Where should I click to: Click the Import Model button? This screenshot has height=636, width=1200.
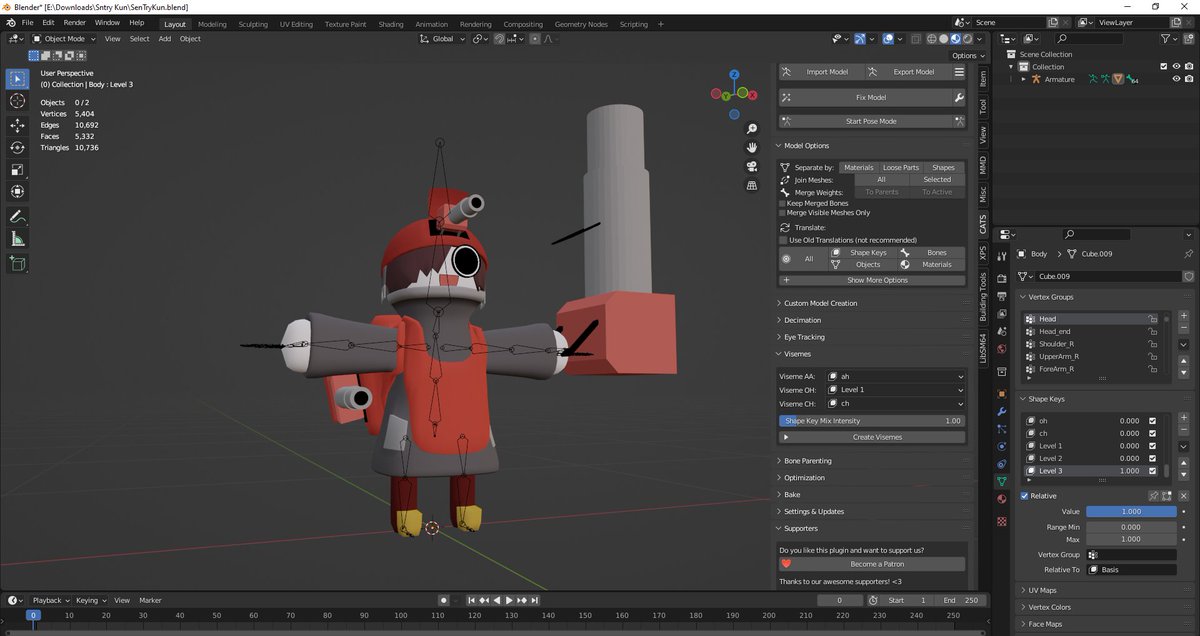tap(821, 72)
